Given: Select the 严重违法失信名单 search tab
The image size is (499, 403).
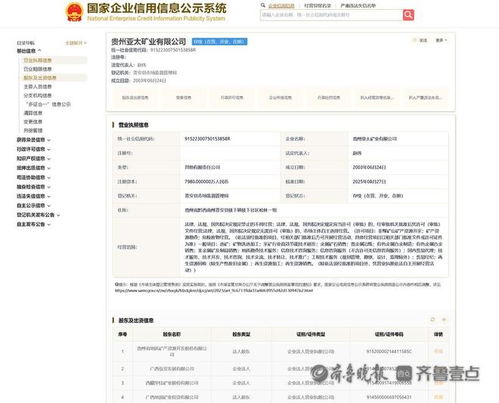Looking at the screenshot, I should [x=358, y=6].
